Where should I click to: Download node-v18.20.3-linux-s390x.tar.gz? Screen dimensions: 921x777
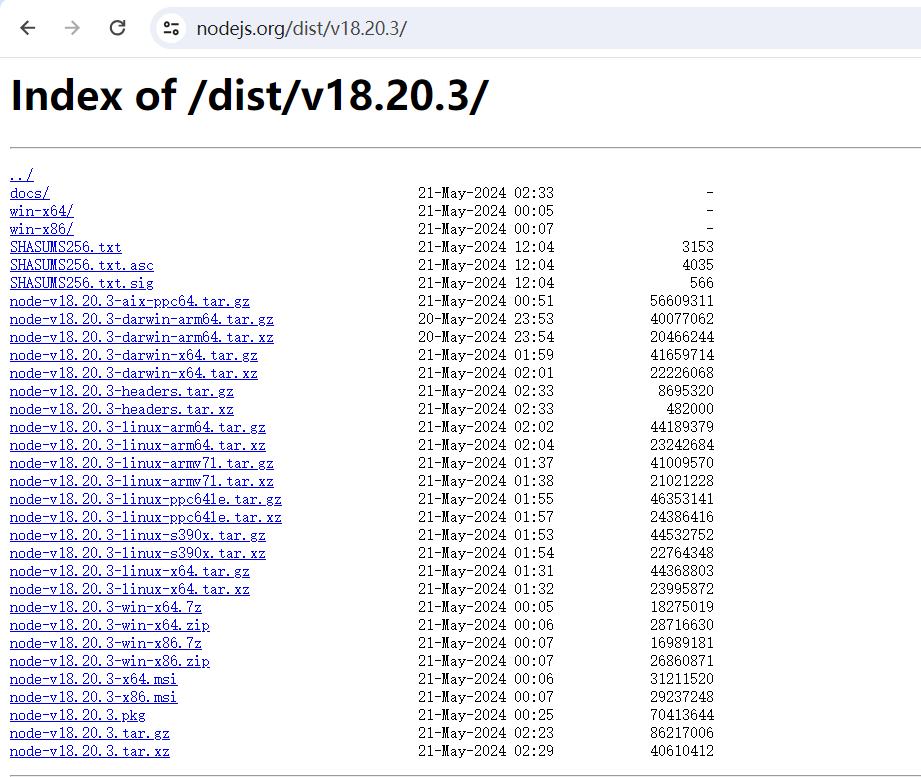(137, 535)
